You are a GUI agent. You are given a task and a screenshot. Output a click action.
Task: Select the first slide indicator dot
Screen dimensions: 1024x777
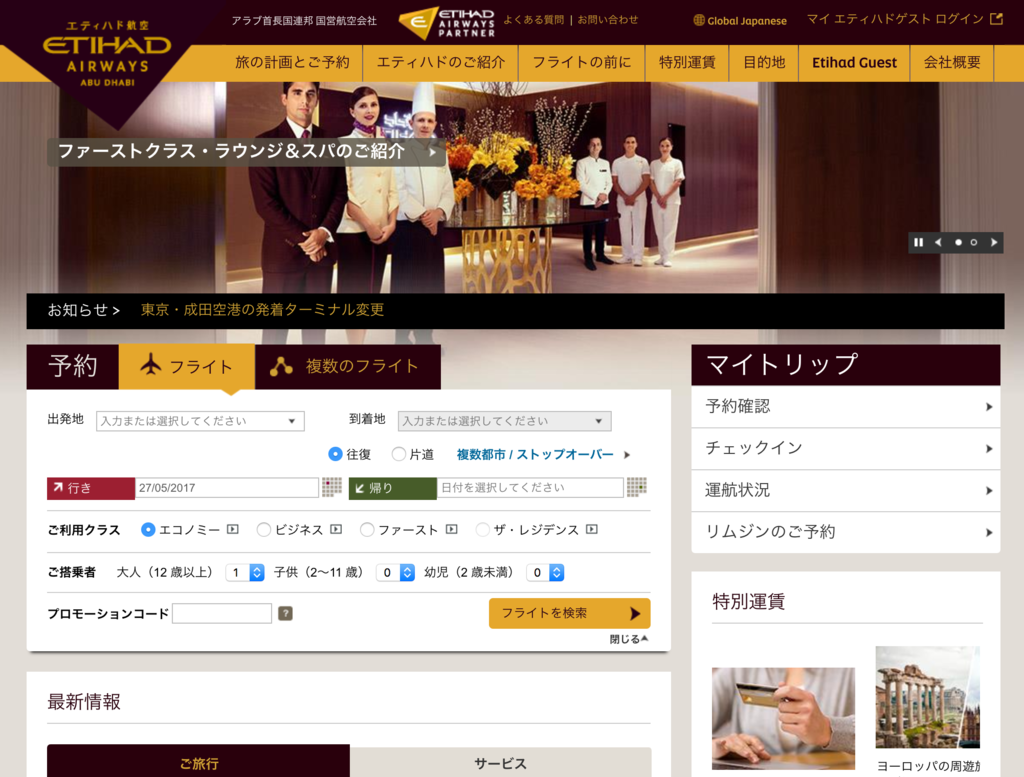pyautogui.click(x=958, y=242)
